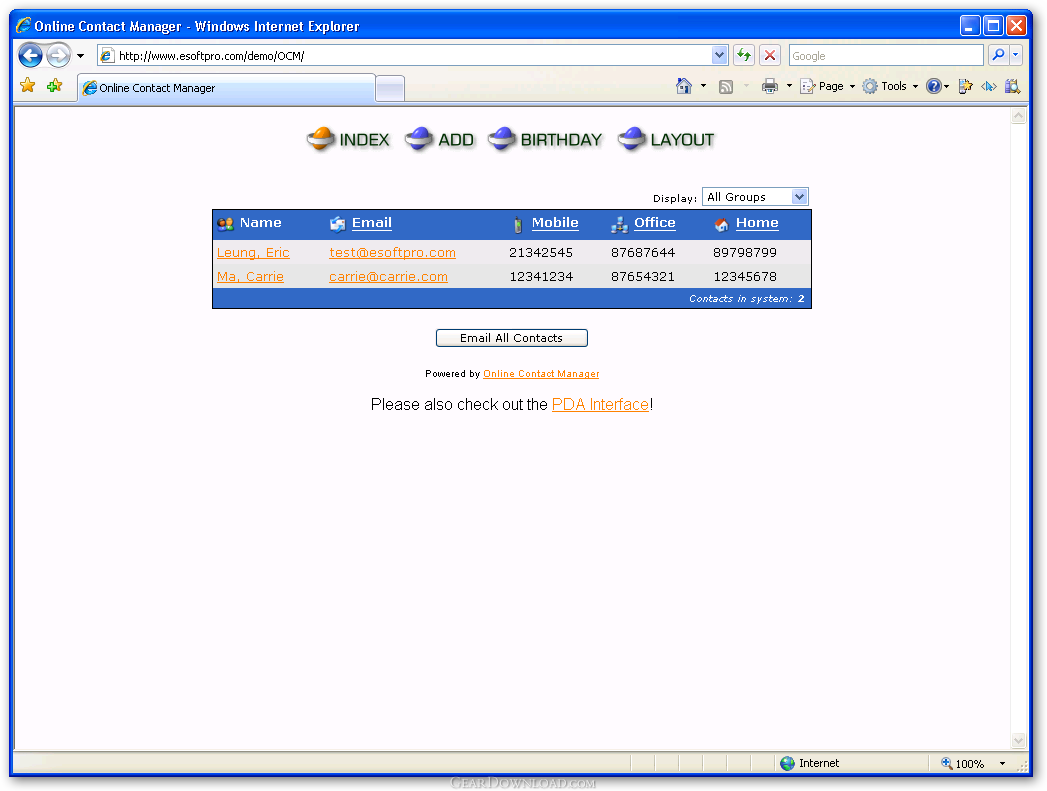
Task: Click the Google search box
Action: 885,56
